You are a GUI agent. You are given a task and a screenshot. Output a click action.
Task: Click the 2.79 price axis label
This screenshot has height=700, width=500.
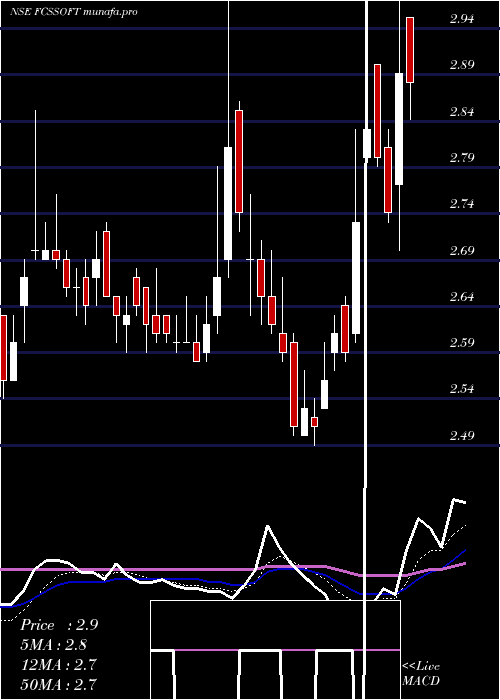462,158
